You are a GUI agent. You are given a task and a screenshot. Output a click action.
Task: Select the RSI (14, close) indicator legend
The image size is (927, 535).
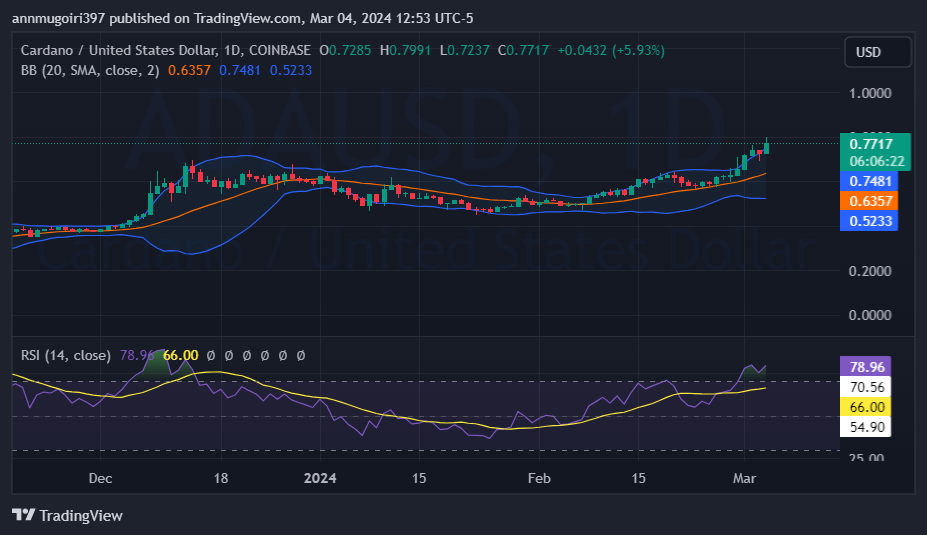(66, 355)
